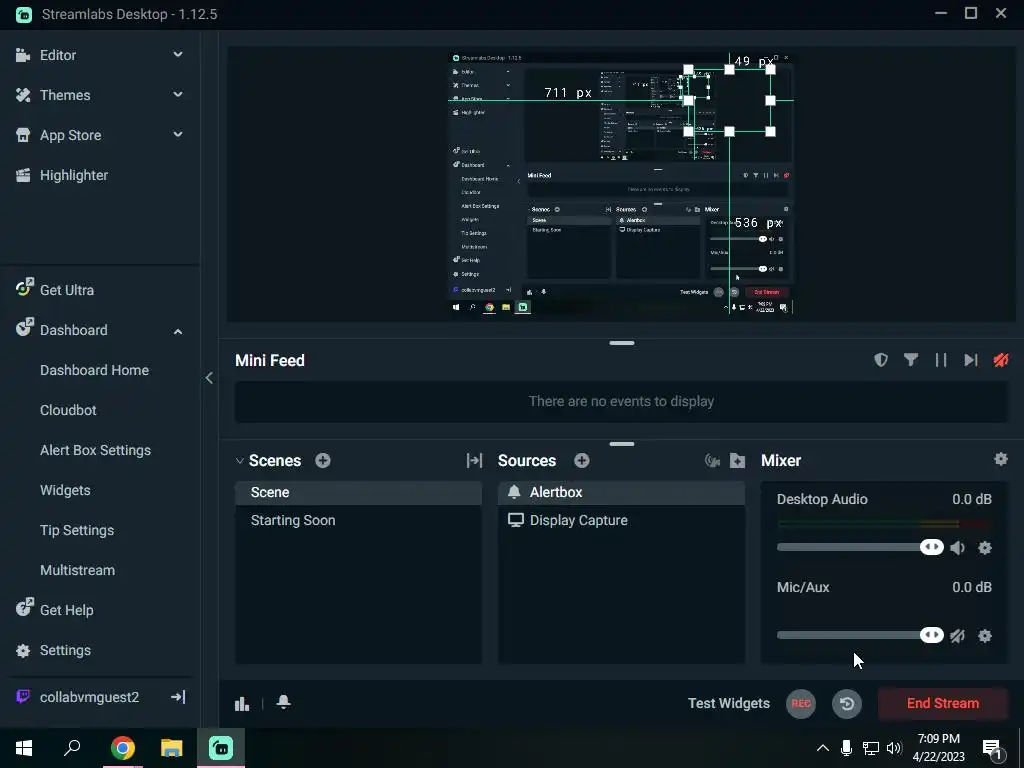Image resolution: width=1024 pixels, height=768 pixels.
Task: Expand the Editor chevron
Action: (178, 55)
